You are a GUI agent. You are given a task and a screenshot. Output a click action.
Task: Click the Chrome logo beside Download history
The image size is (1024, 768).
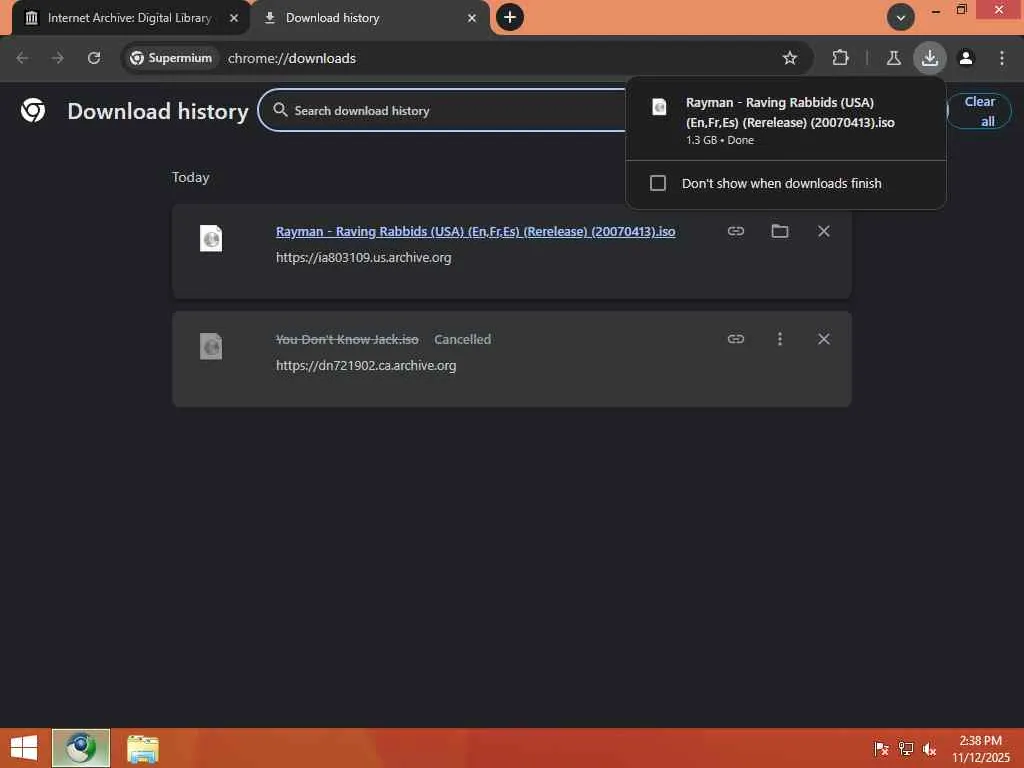[x=33, y=110]
